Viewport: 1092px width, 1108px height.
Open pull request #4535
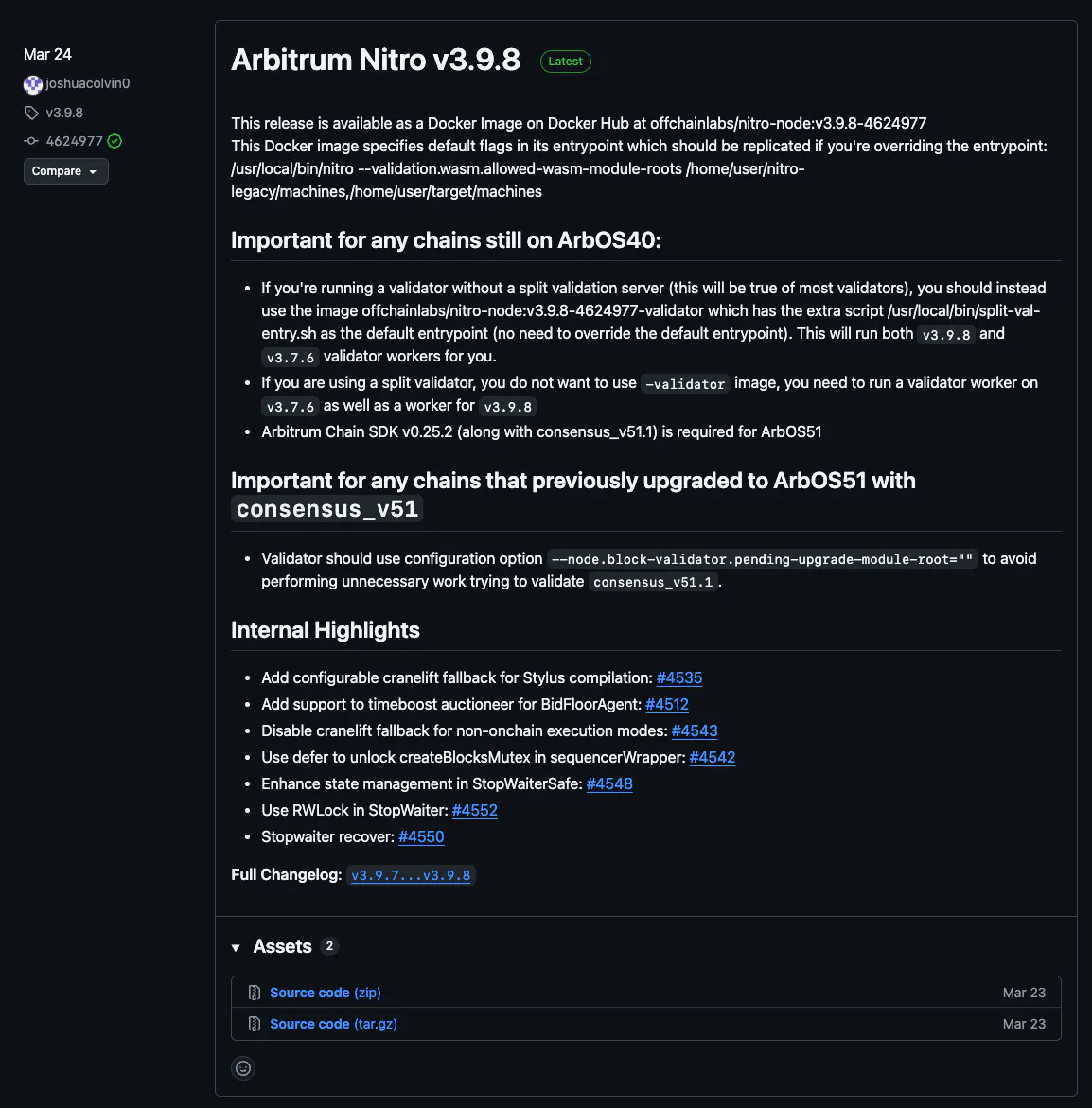[x=679, y=677]
